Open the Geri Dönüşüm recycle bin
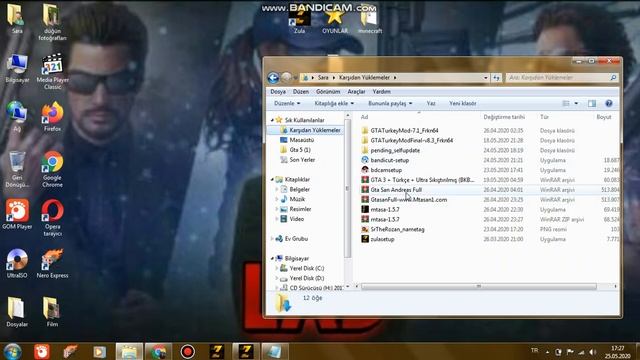The image size is (640, 360). pos(17,169)
